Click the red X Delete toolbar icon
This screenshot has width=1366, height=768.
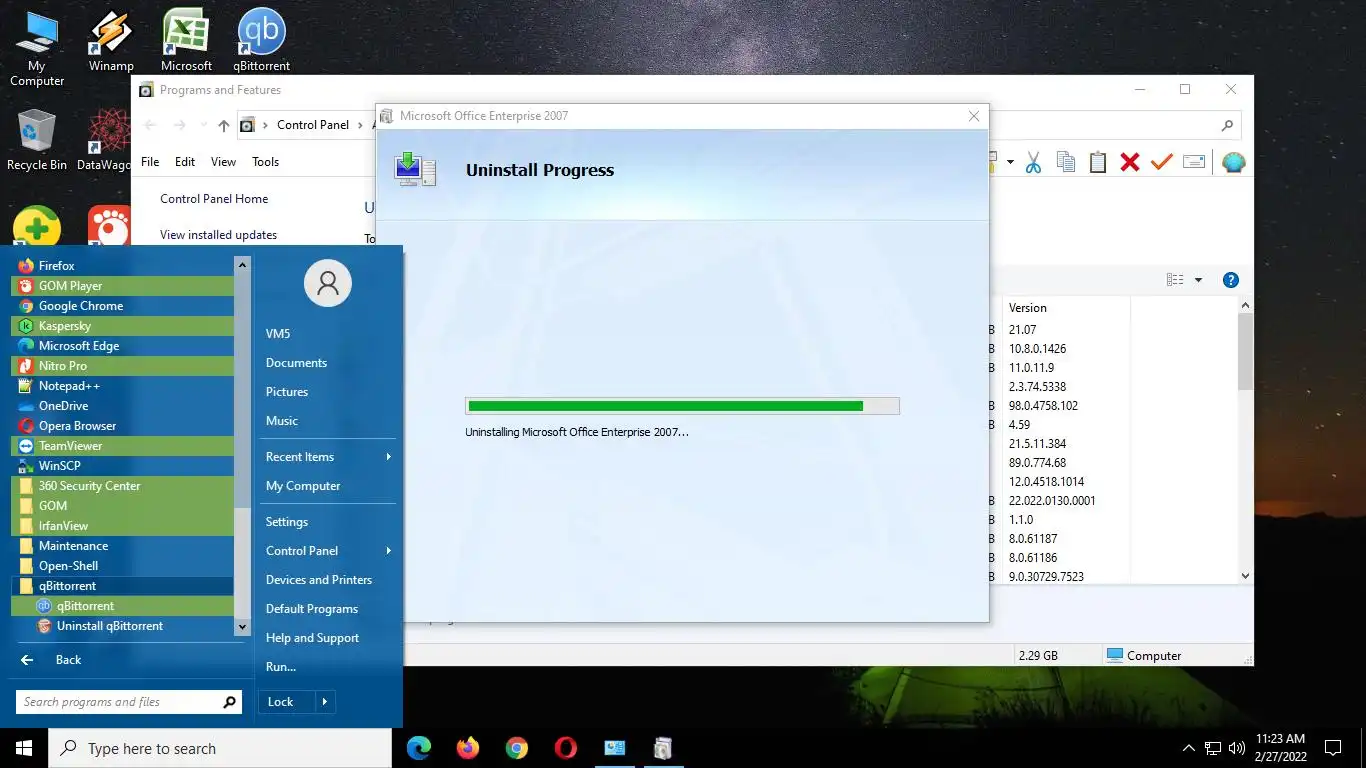(x=1130, y=162)
